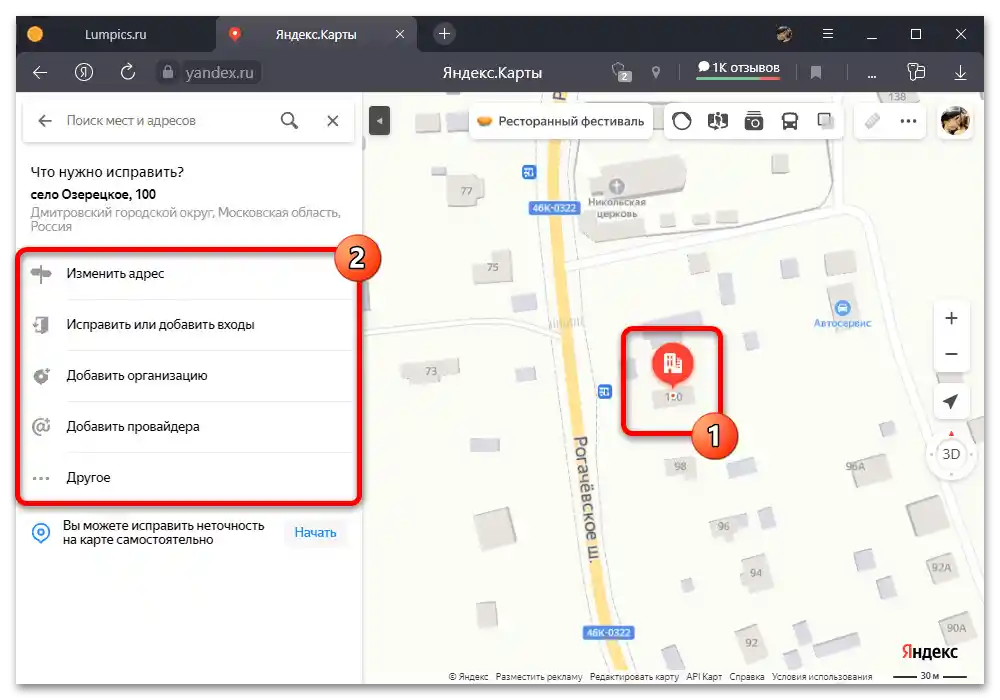The width and height of the screenshot is (1000, 700).
Task: Focus the Поиск мест и адресов field
Action: point(166,120)
